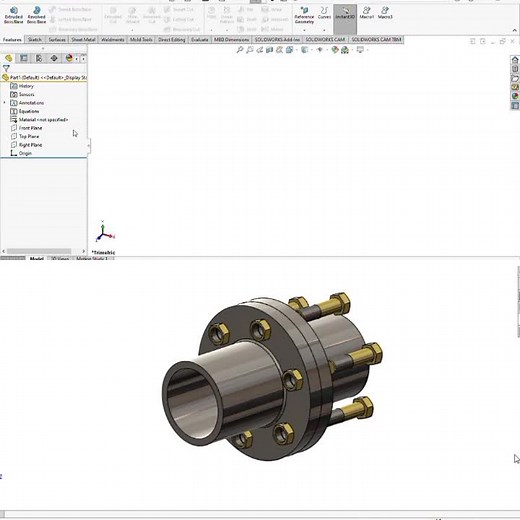
Task: Open the DisplayManager tab icon
Action: click(x=69, y=58)
